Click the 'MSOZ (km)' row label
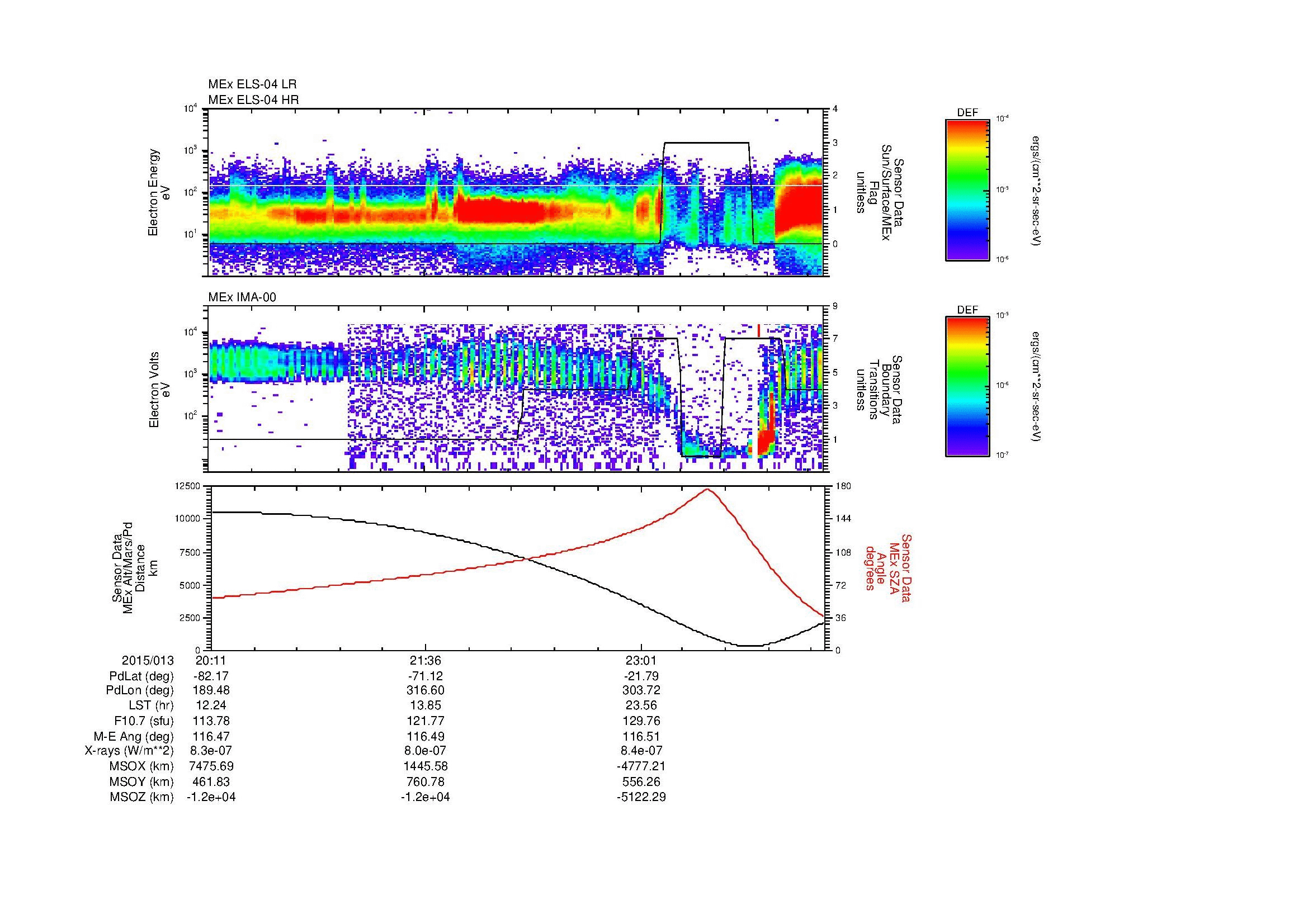The width and height of the screenshot is (1308, 924). point(141,798)
